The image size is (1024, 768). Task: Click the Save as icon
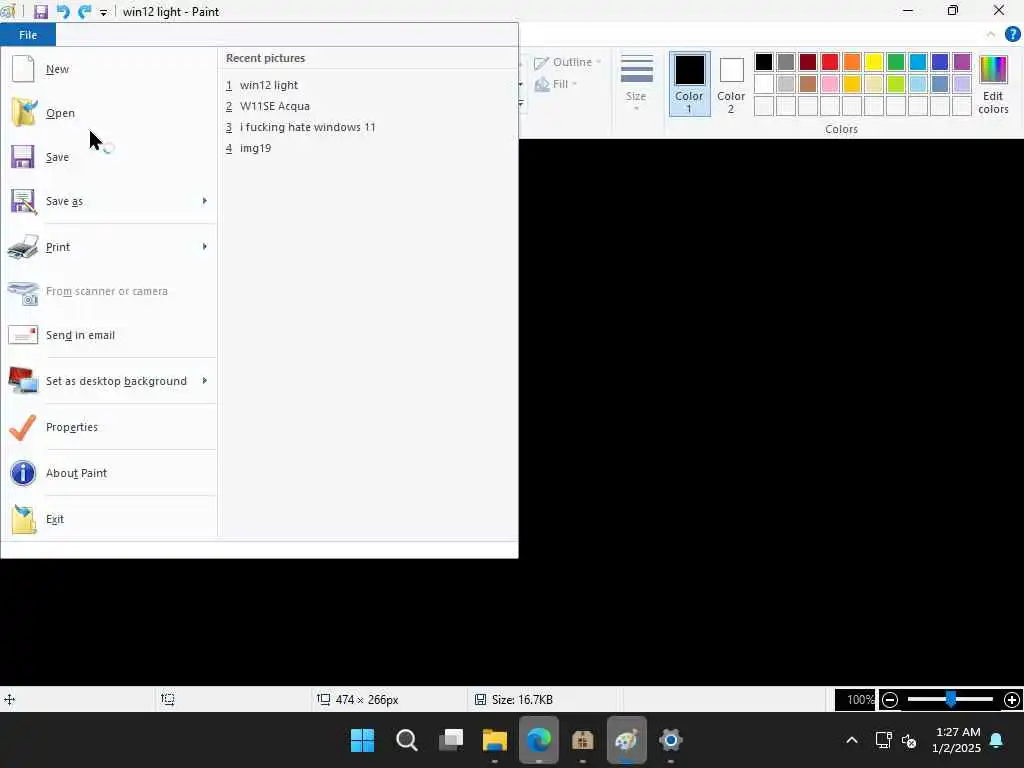pyautogui.click(x=23, y=201)
